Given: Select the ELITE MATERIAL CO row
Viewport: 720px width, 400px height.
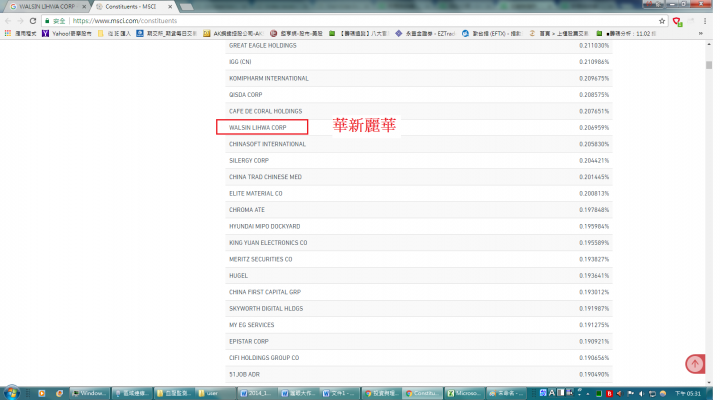Looking at the screenshot, I should pyautogui.click(x=419, y=193).
